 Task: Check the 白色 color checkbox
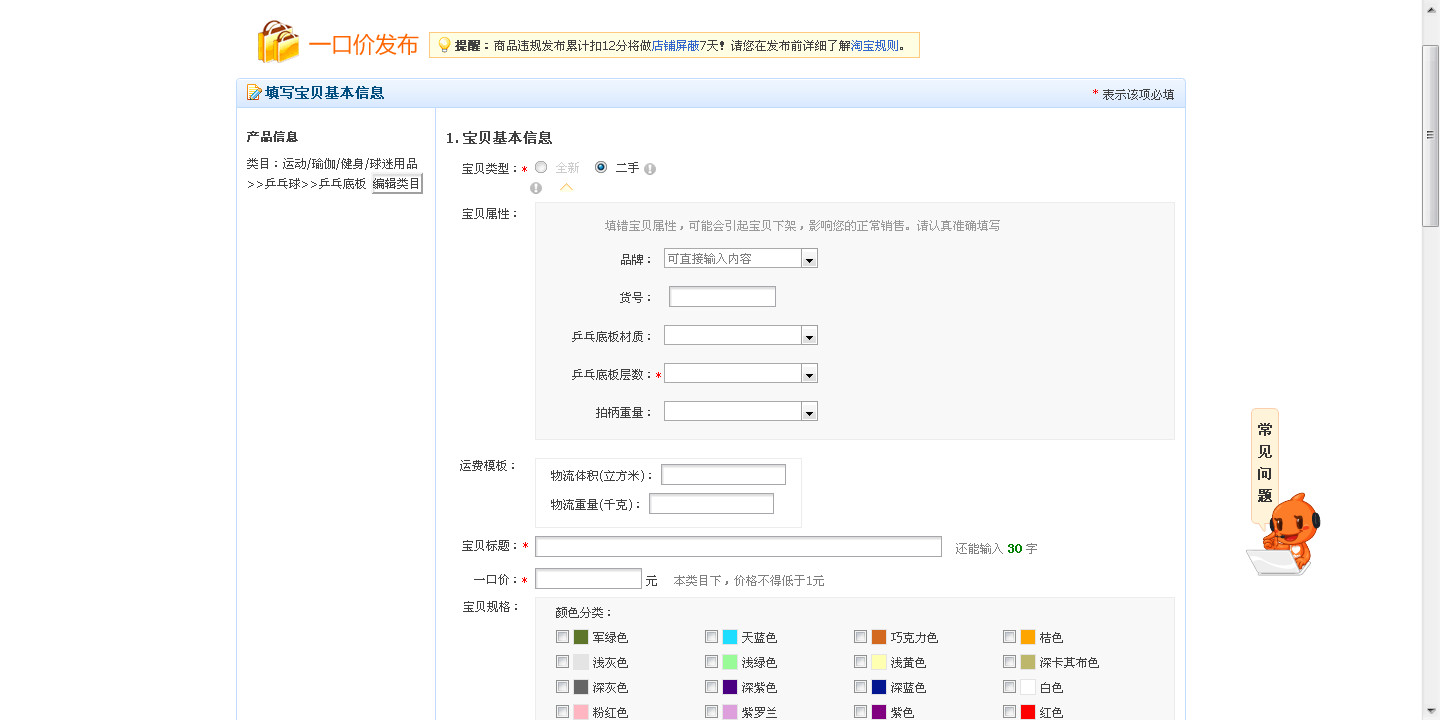(1010, 687)
